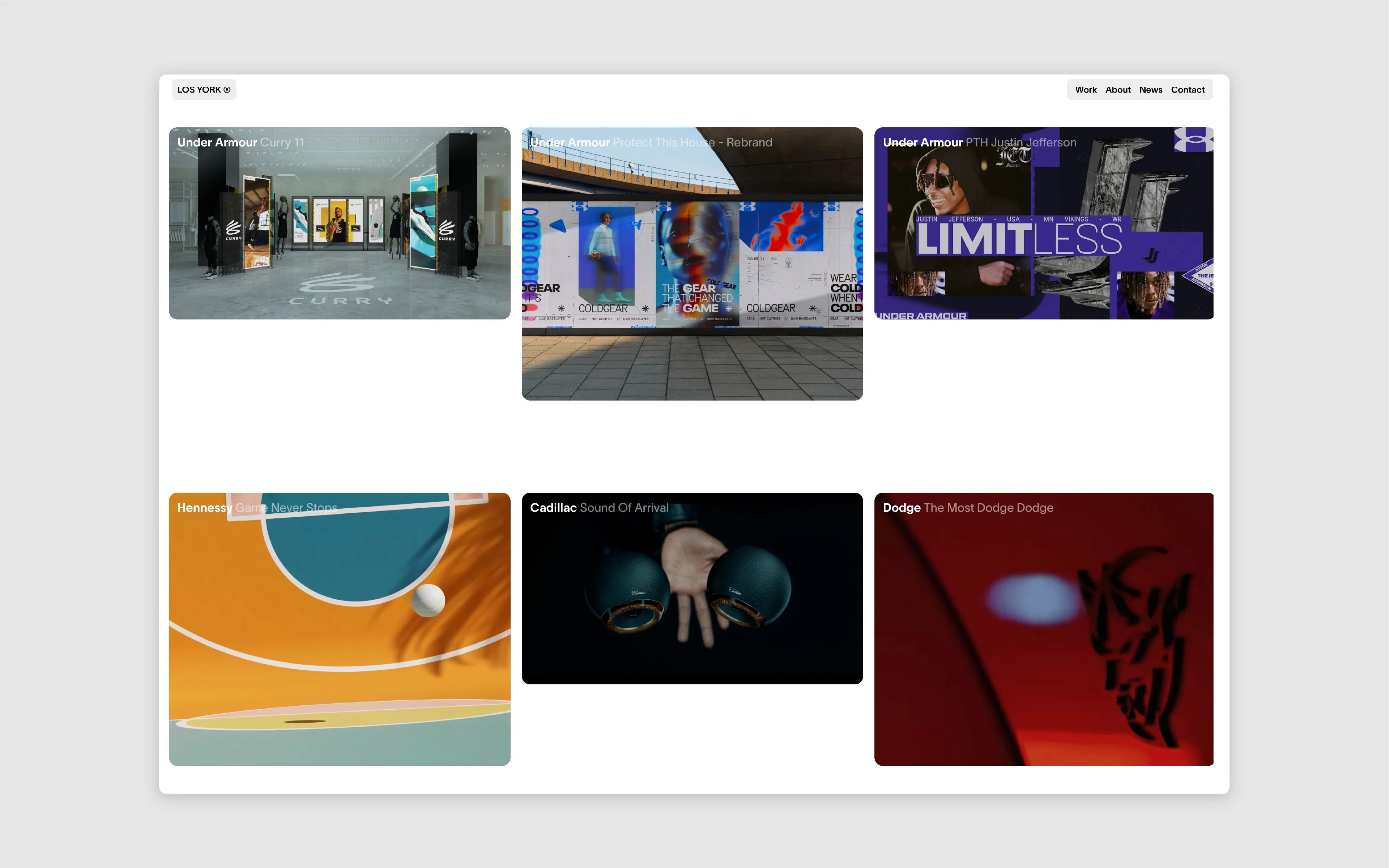Click the 'Hennessy Game Never Stops' title
The height and width of the screenshot is (868, 1389).
[257, 508]
